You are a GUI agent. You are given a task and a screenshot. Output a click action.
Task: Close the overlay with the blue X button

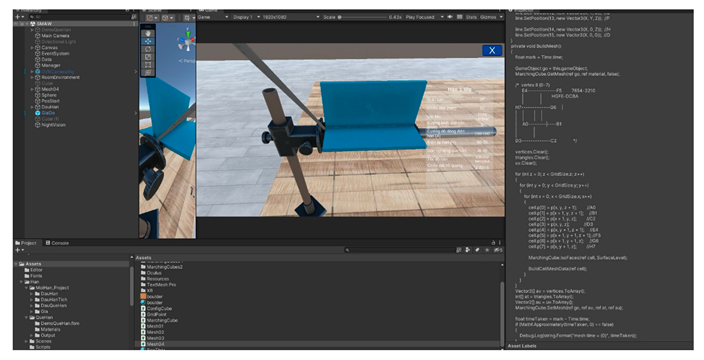pos(492,50)
